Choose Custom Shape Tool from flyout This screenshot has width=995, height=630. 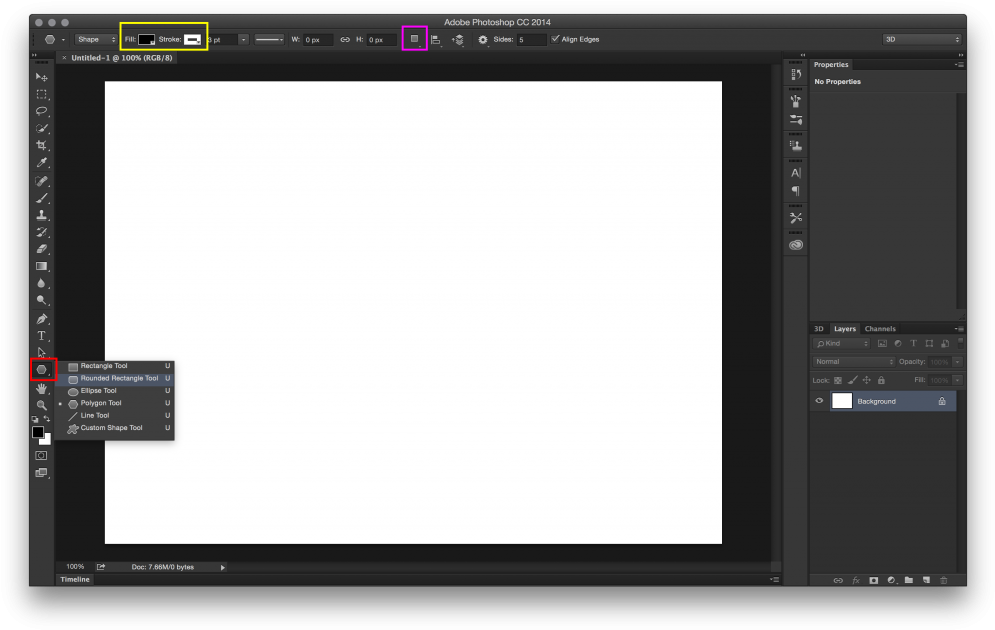pos(111,428)
